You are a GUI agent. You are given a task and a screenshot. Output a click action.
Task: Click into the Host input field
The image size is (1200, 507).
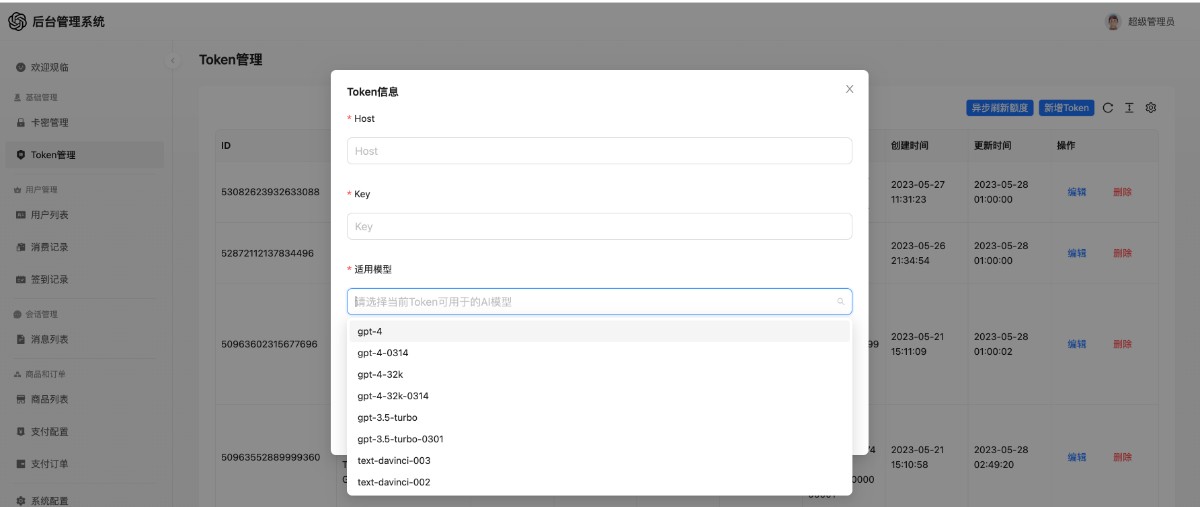tap(599, 151)
